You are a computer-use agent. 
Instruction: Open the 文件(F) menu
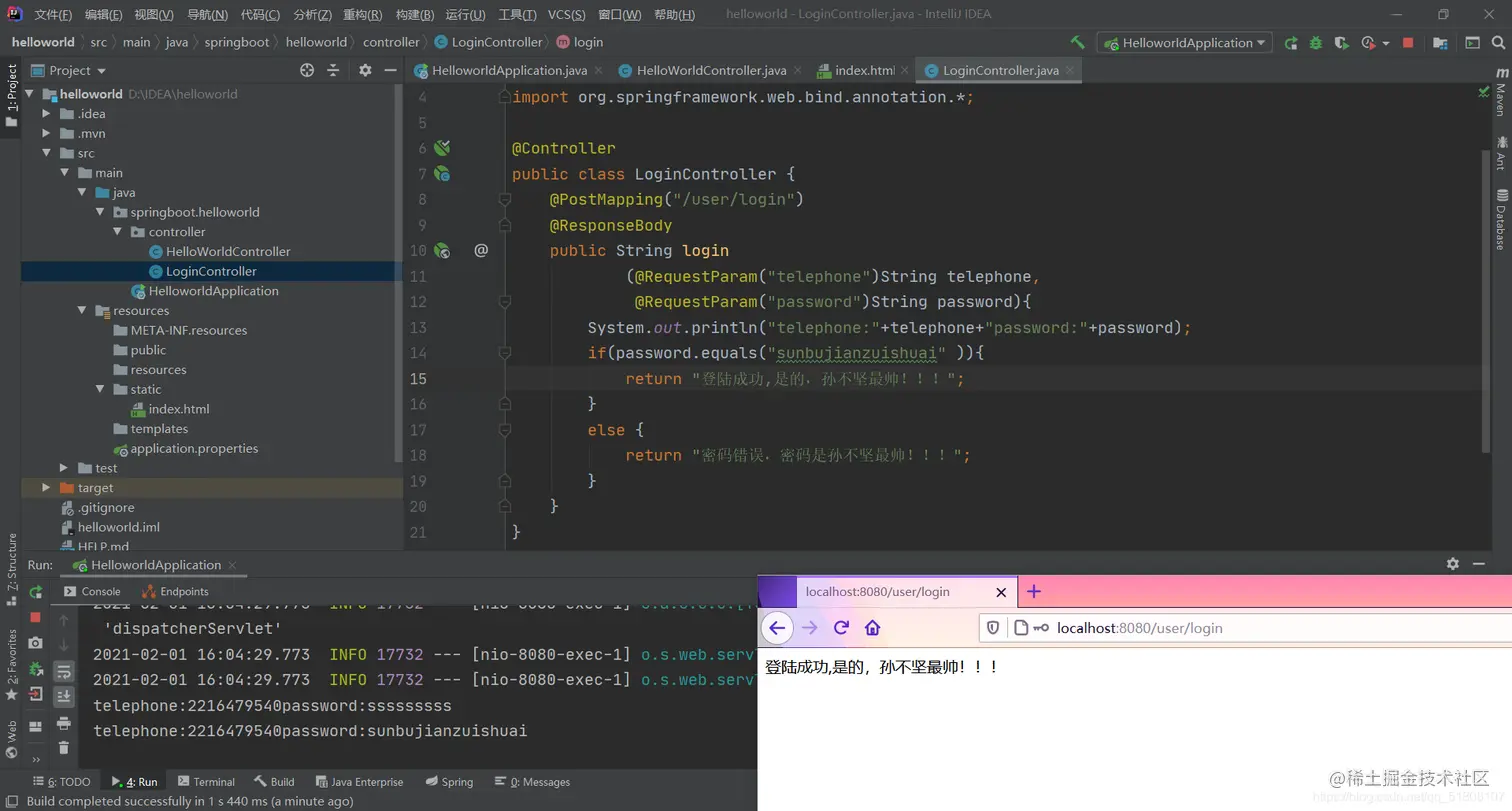53,15
